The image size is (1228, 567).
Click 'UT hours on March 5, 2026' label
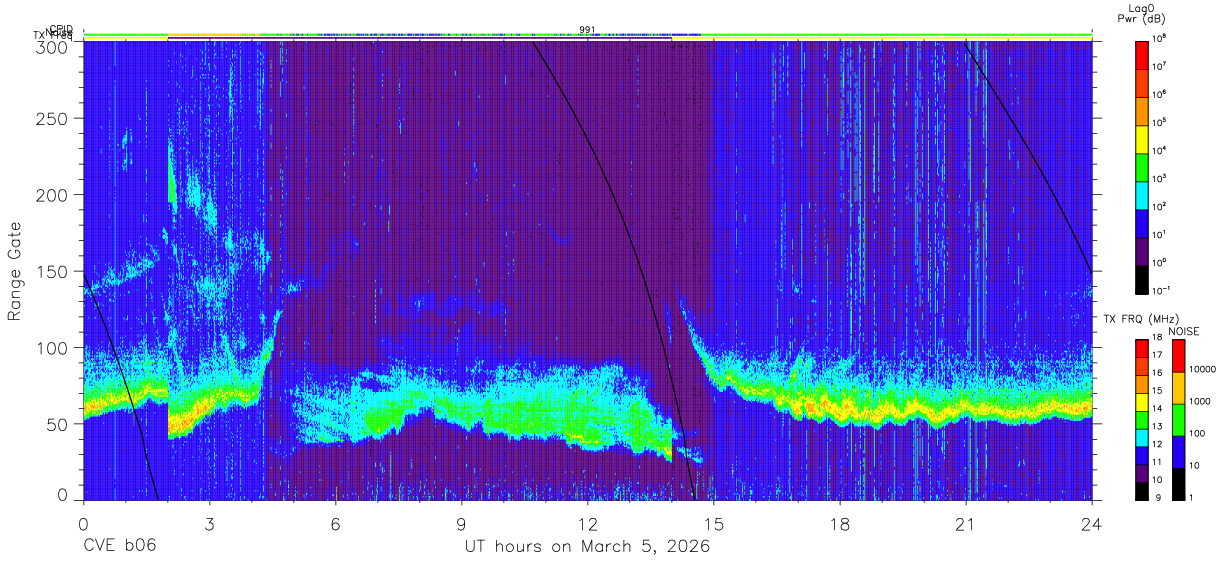click(587, 547)
